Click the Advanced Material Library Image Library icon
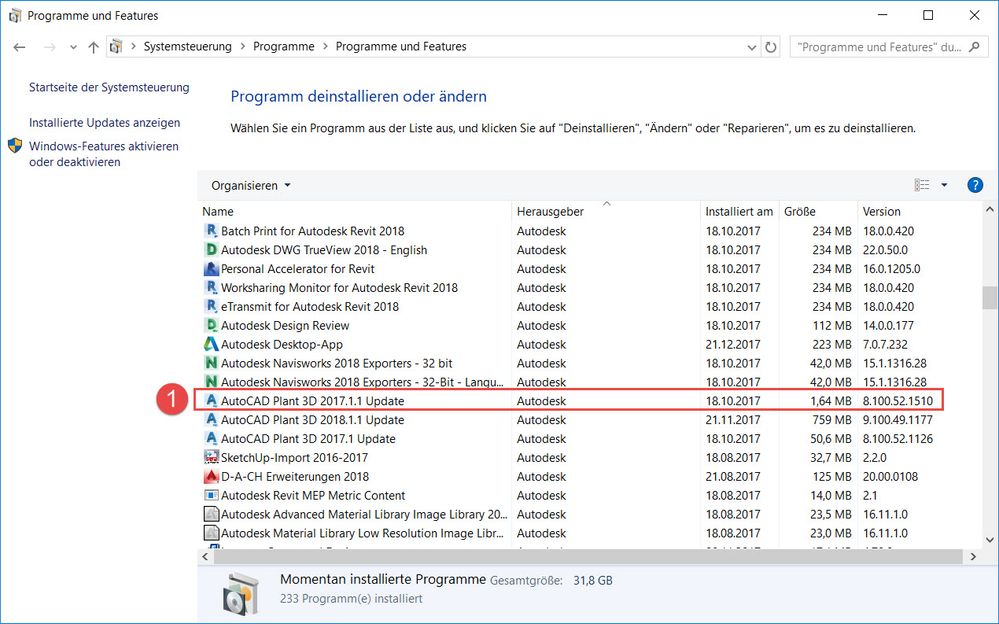Viewport: 999px width, 624px height. tap(211, 514)
